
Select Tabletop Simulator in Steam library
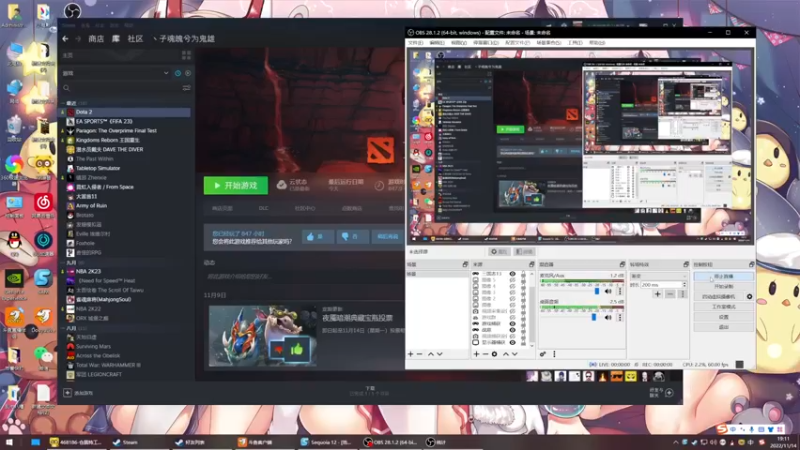pyautogui.click(x=98, y=168)
